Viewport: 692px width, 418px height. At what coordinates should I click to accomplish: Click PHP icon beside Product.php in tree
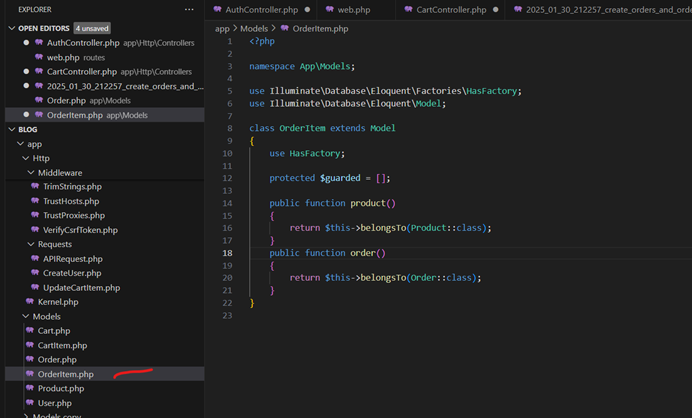click(30, 388)
